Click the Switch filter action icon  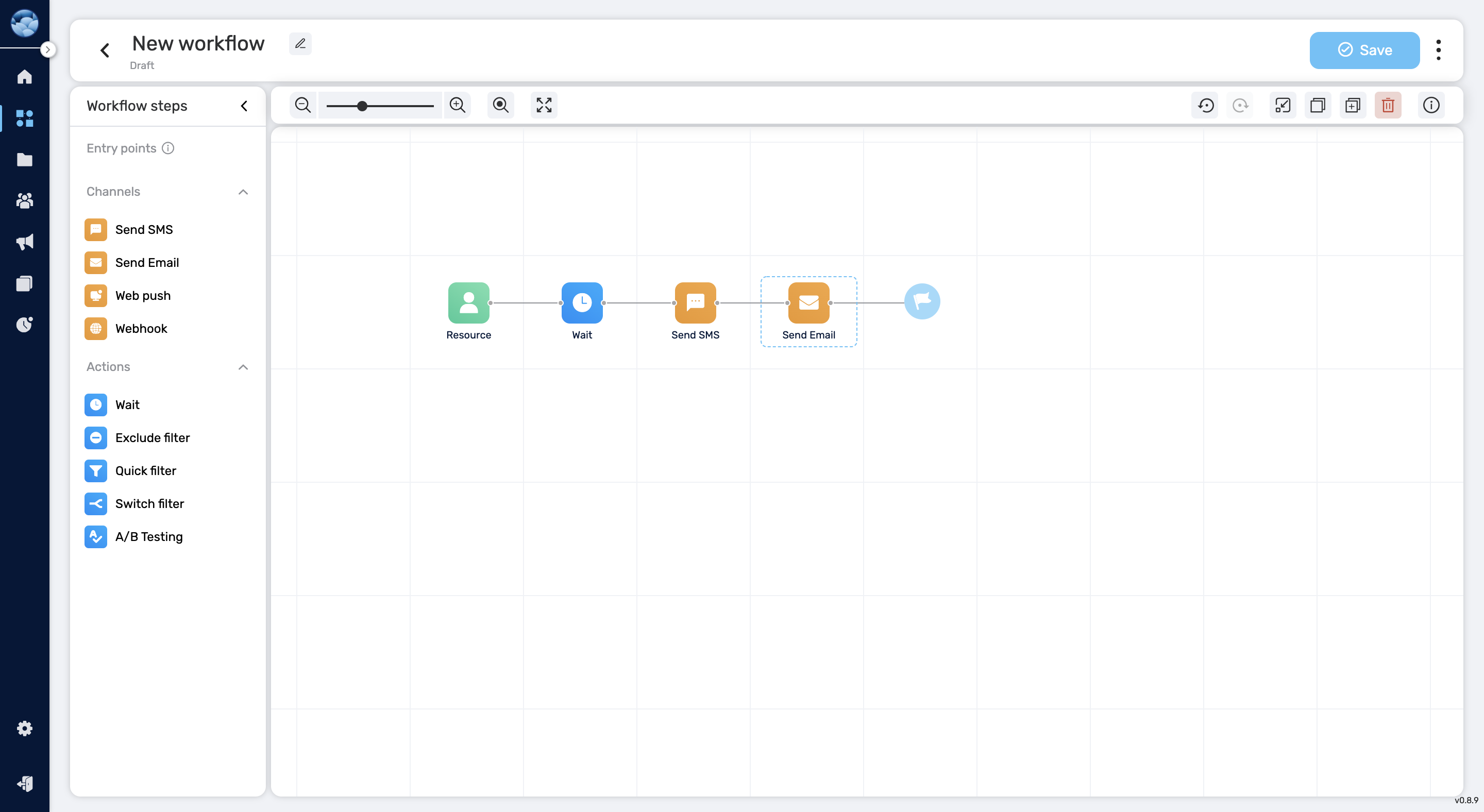point(96,504)
